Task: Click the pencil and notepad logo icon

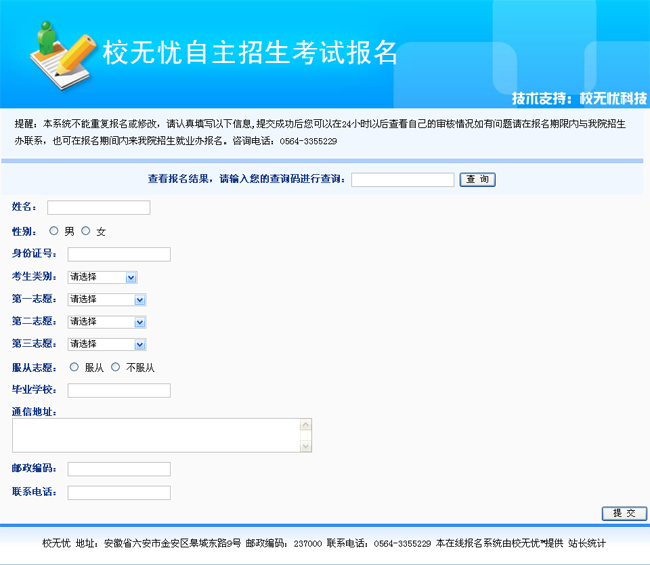Action: (63, 56)
